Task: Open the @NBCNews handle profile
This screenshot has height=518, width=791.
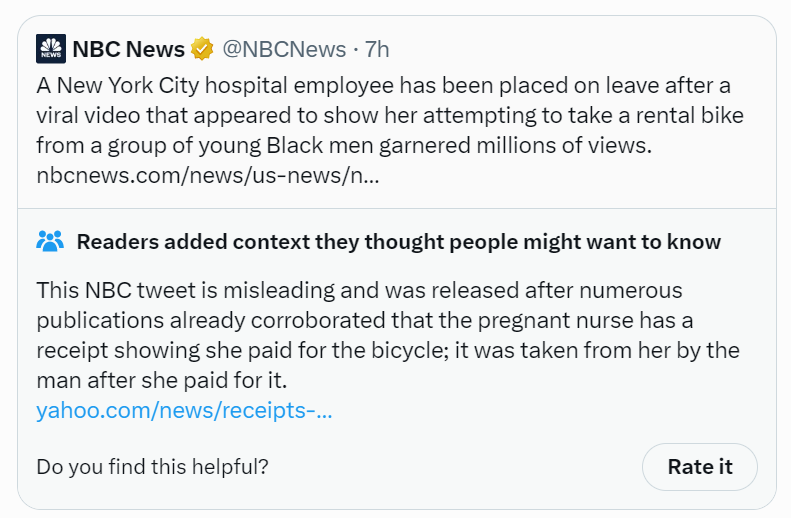Action: [x=283, y=49]
